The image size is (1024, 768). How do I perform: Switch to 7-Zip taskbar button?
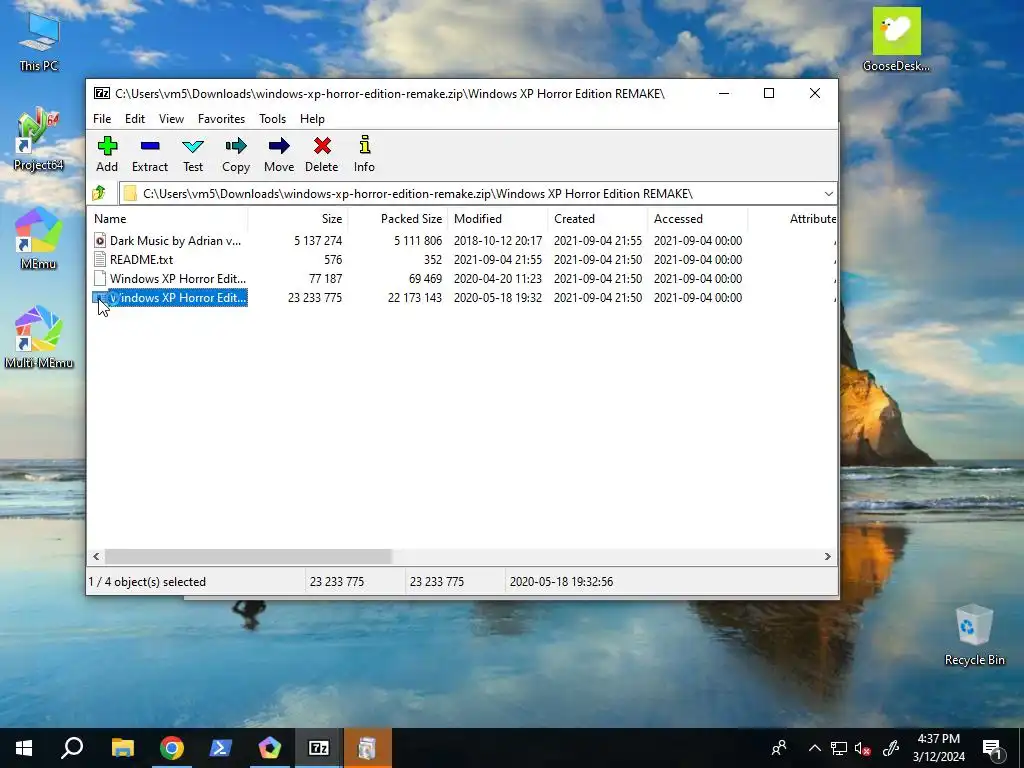(x=319, y=748)
